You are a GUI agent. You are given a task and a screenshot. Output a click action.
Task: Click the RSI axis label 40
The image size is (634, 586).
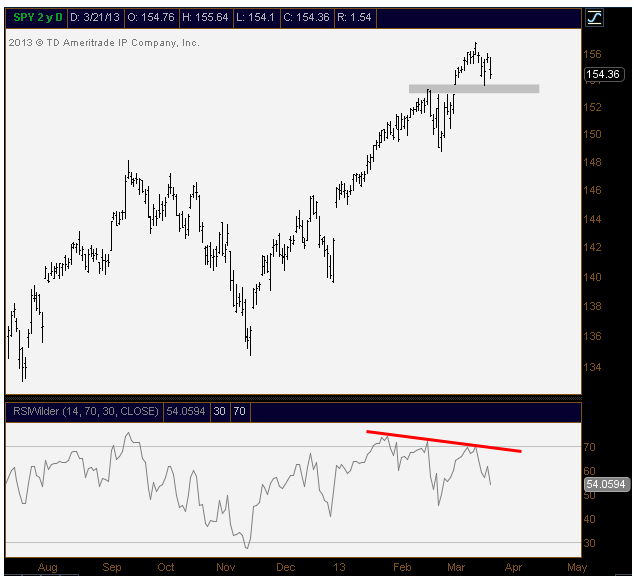point(590,519)
